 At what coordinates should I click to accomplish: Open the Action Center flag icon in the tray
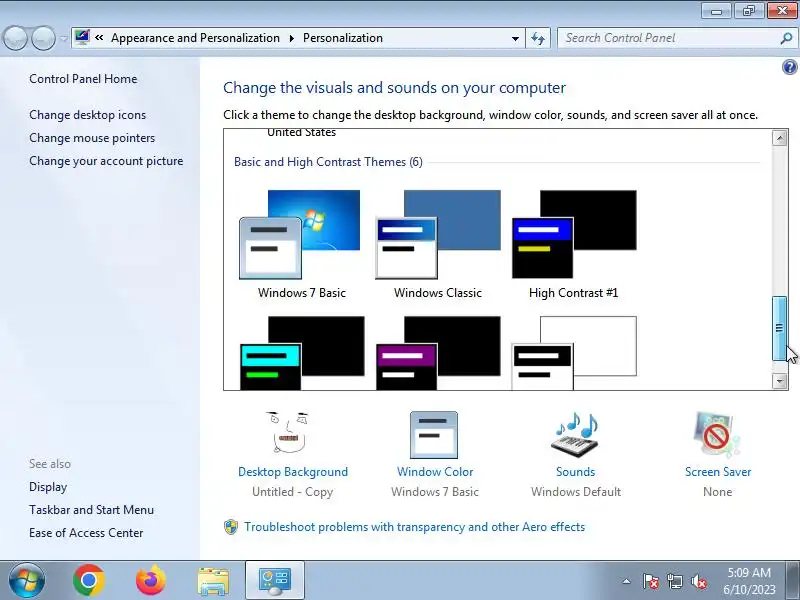tap(651, 581)
